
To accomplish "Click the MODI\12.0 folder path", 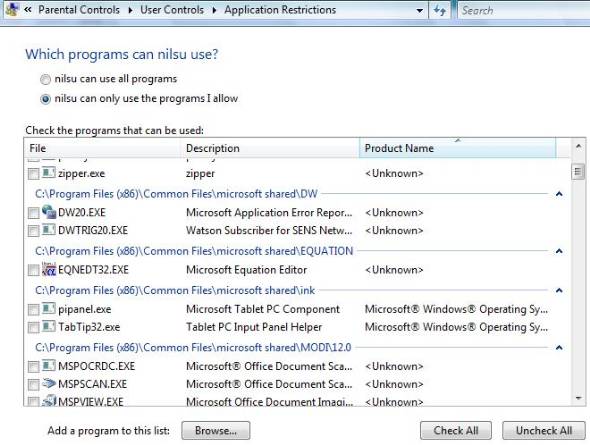I will (193, 347).
